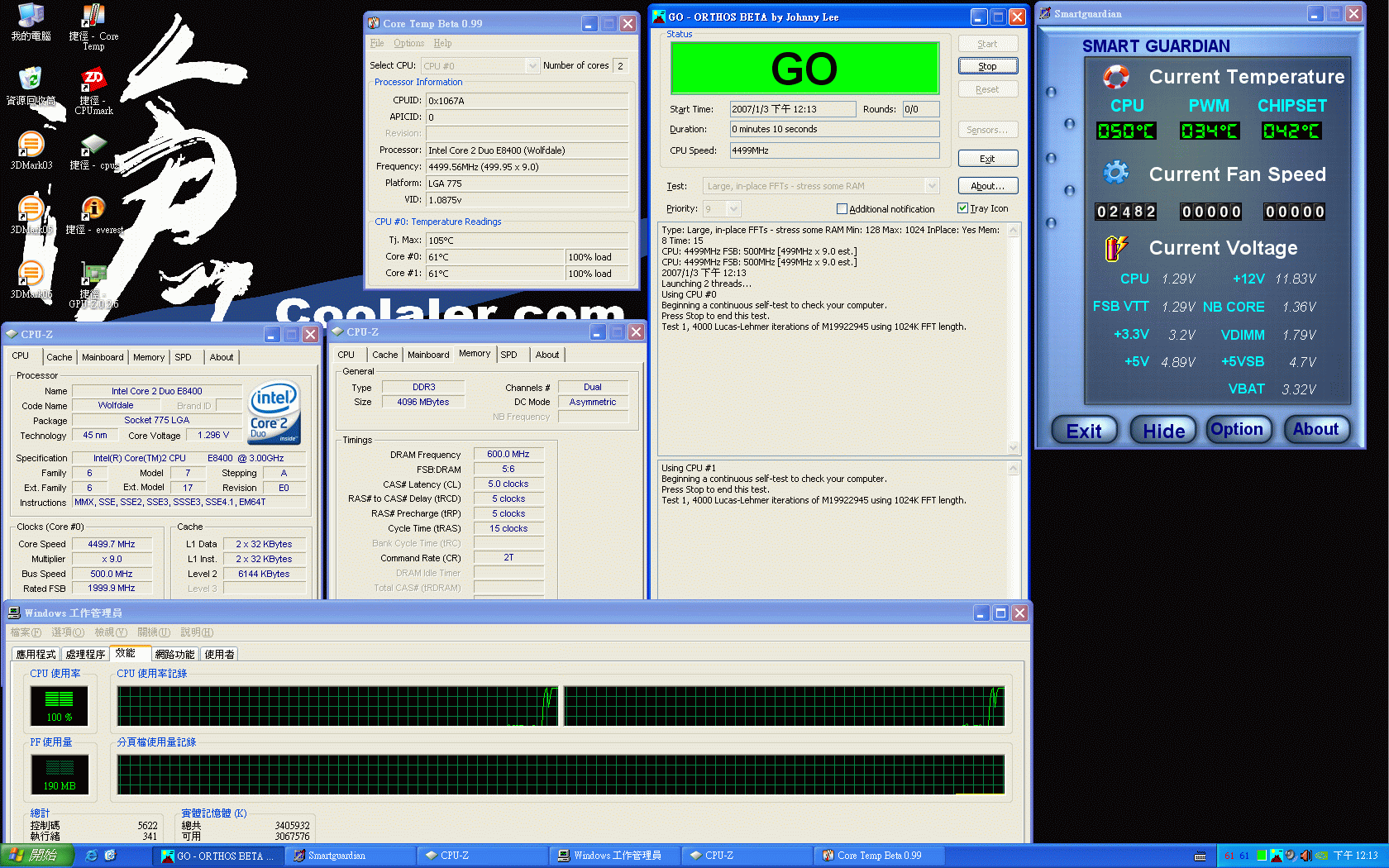Click the Start button on taskbar
1389x868 pixels.
(x=37, y=856)
